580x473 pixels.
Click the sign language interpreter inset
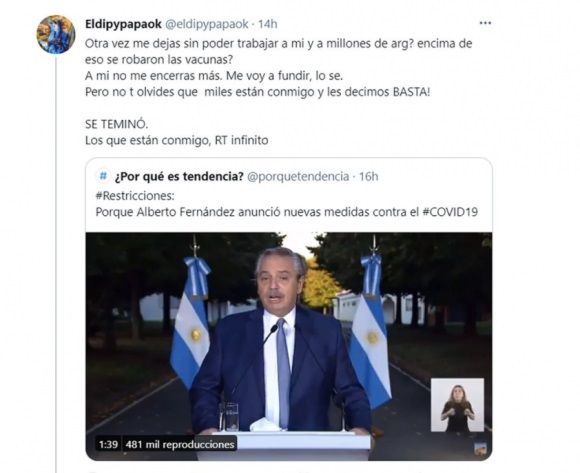click(457, 405)
